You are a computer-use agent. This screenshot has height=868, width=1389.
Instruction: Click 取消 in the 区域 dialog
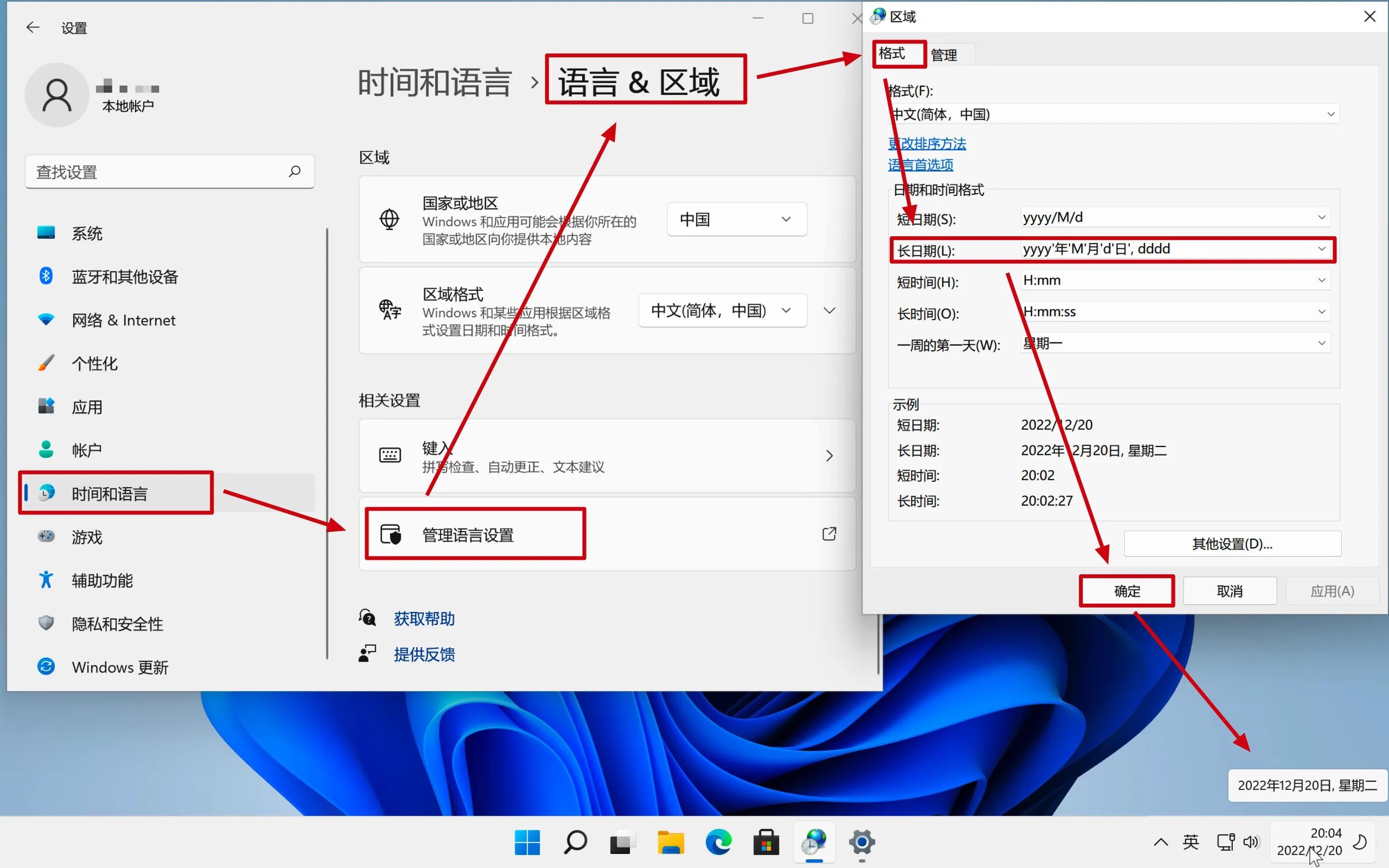click(1230, 591)
